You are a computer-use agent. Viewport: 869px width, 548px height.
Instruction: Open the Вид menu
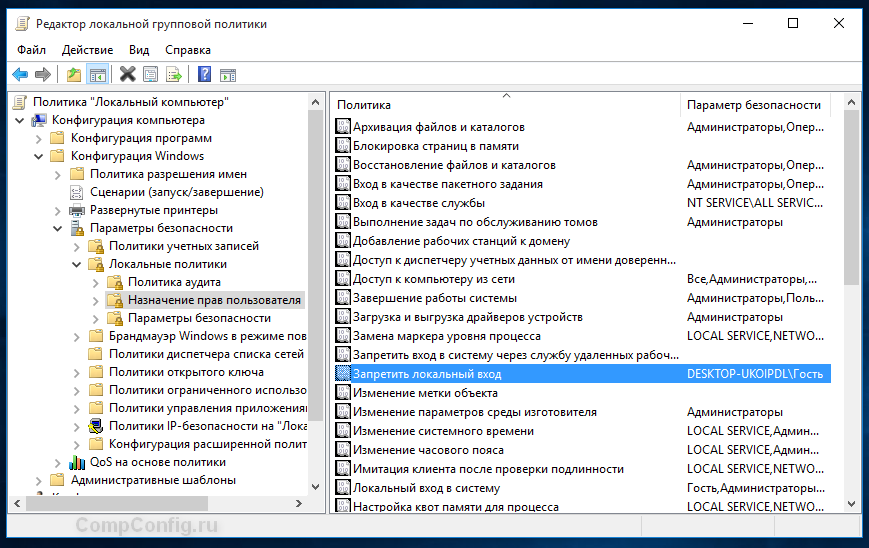click(x=139, y=50)
